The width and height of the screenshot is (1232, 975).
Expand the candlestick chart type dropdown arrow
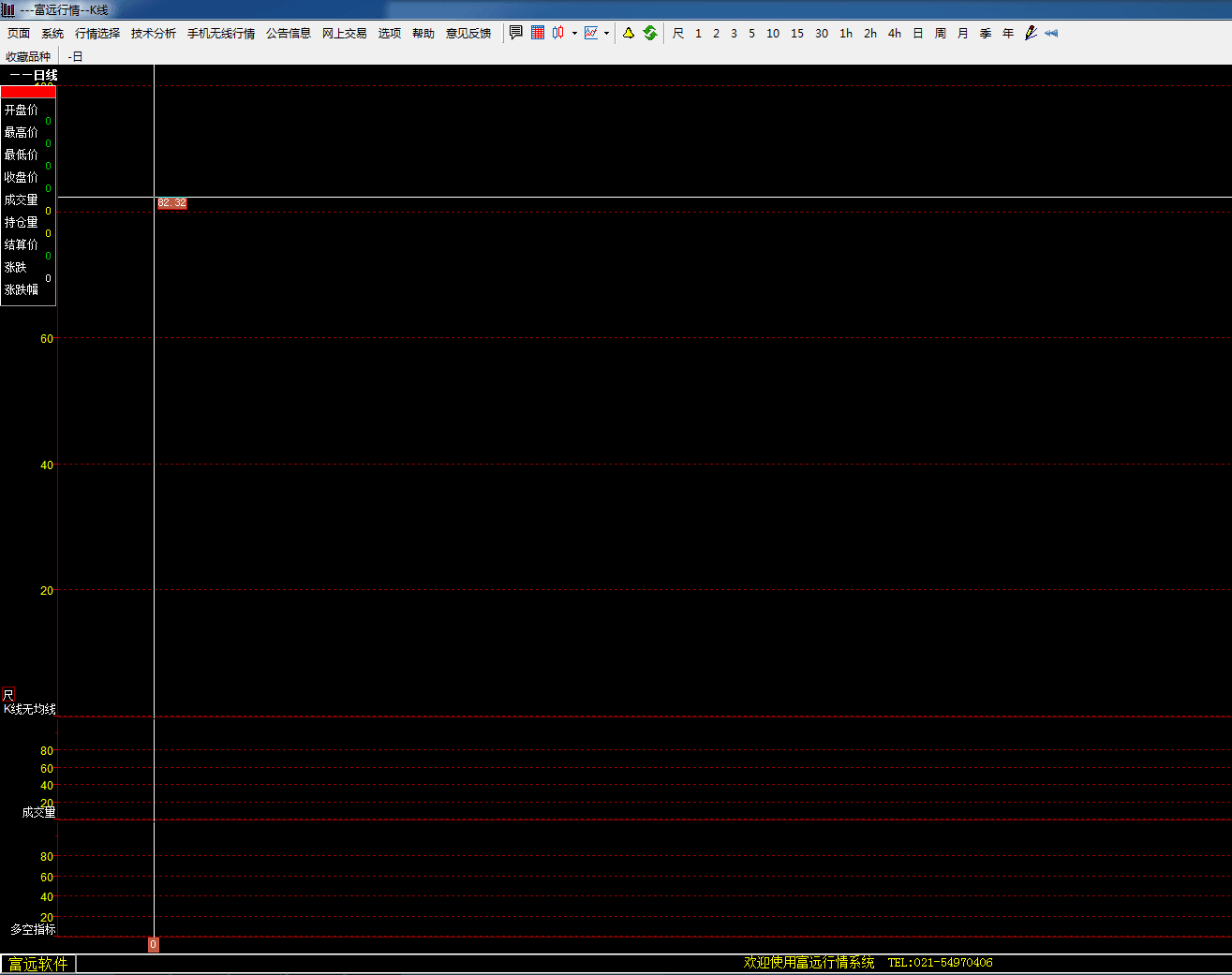[574, 33]
